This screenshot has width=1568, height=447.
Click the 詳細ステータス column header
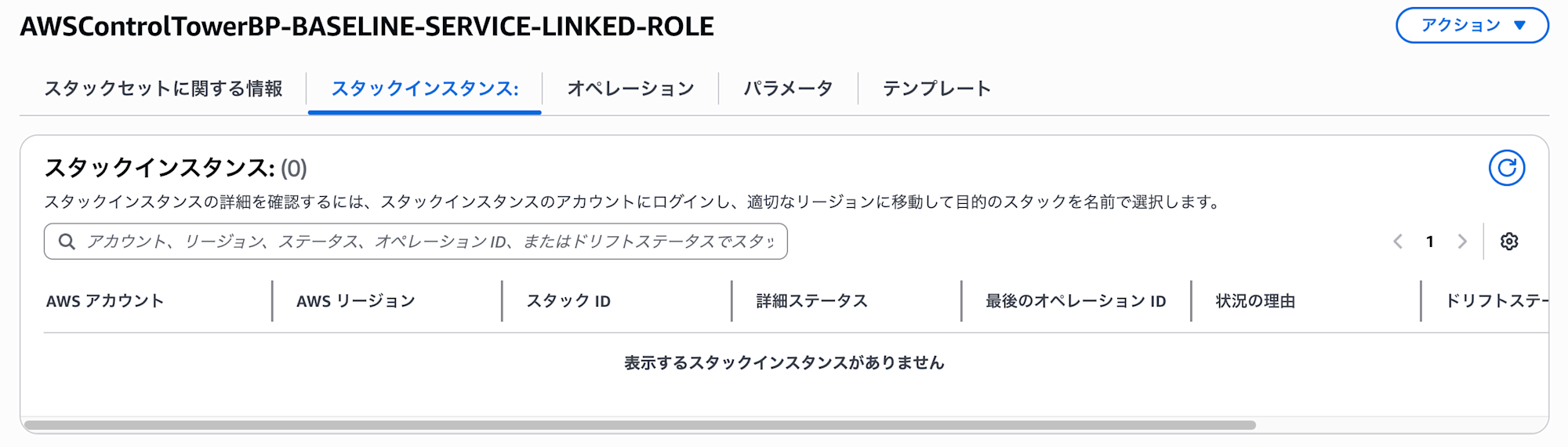click(811, 301)
